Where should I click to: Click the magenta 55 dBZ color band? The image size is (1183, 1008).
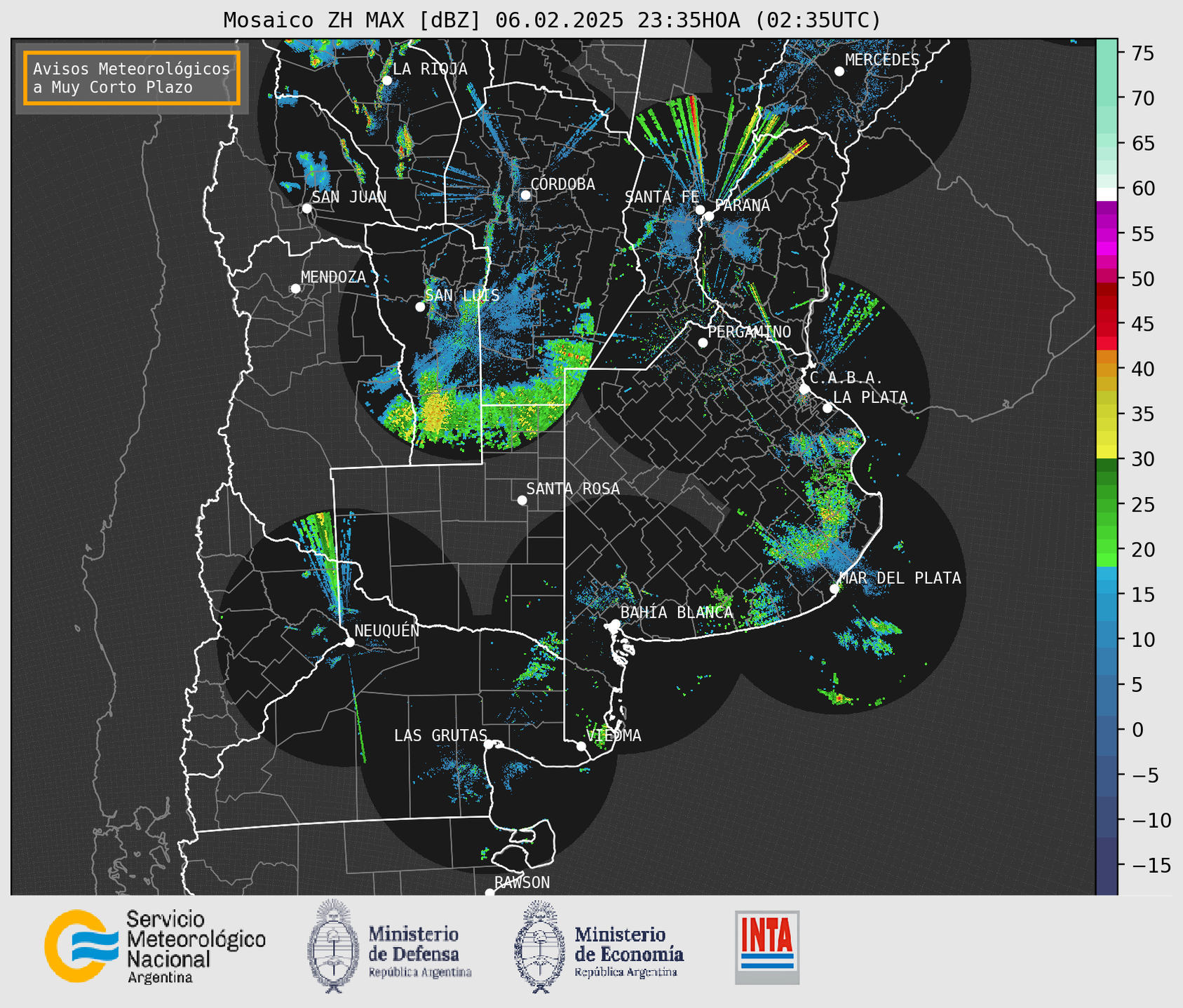click(x=1107, y=233)
